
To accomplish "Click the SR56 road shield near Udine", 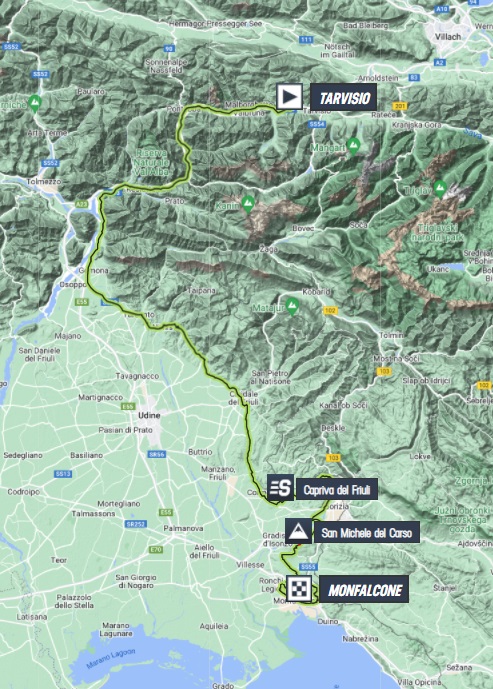I will pos(156,454).
